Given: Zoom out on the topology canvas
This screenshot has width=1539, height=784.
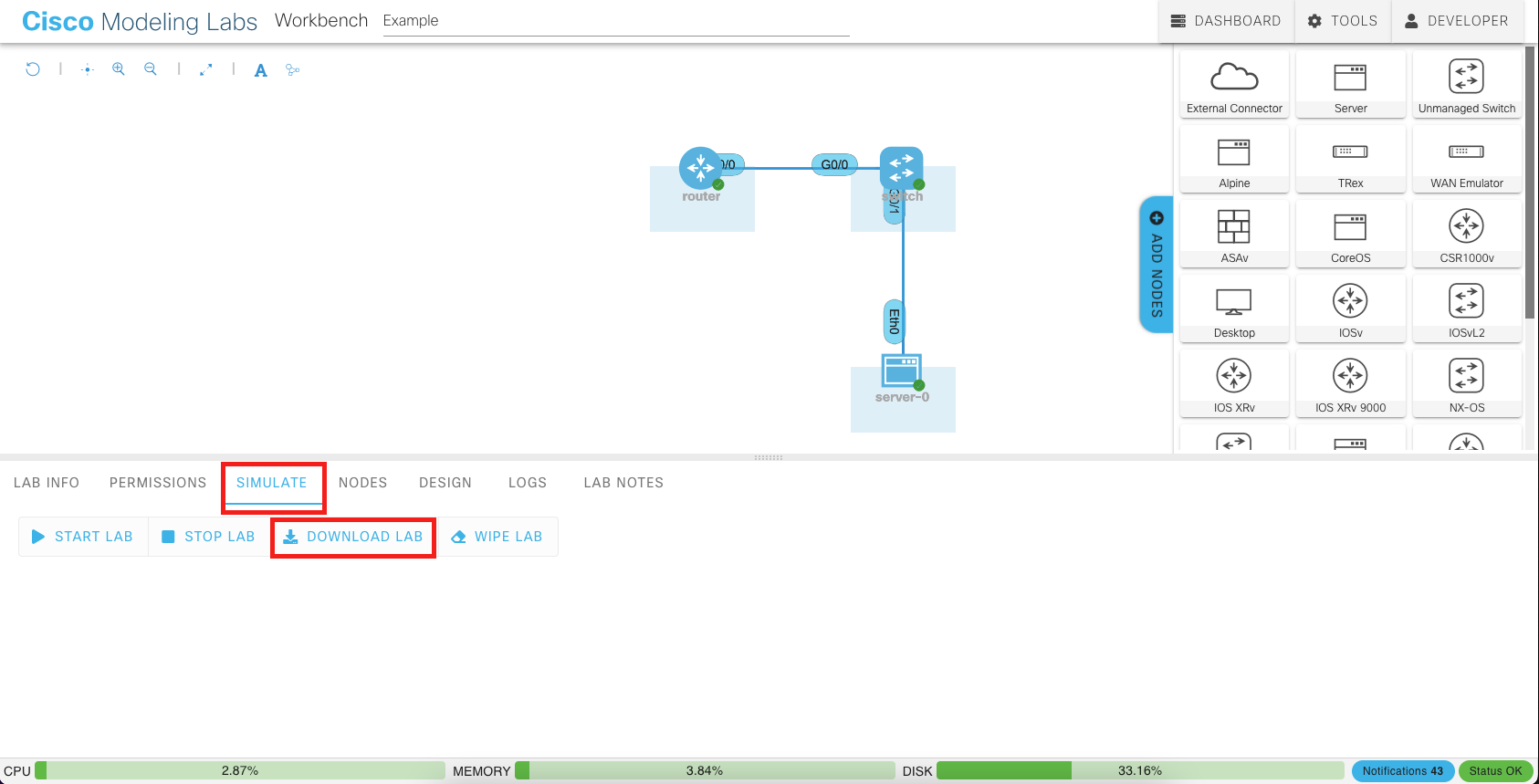Looking at the screenshot, I should [151, 68].
